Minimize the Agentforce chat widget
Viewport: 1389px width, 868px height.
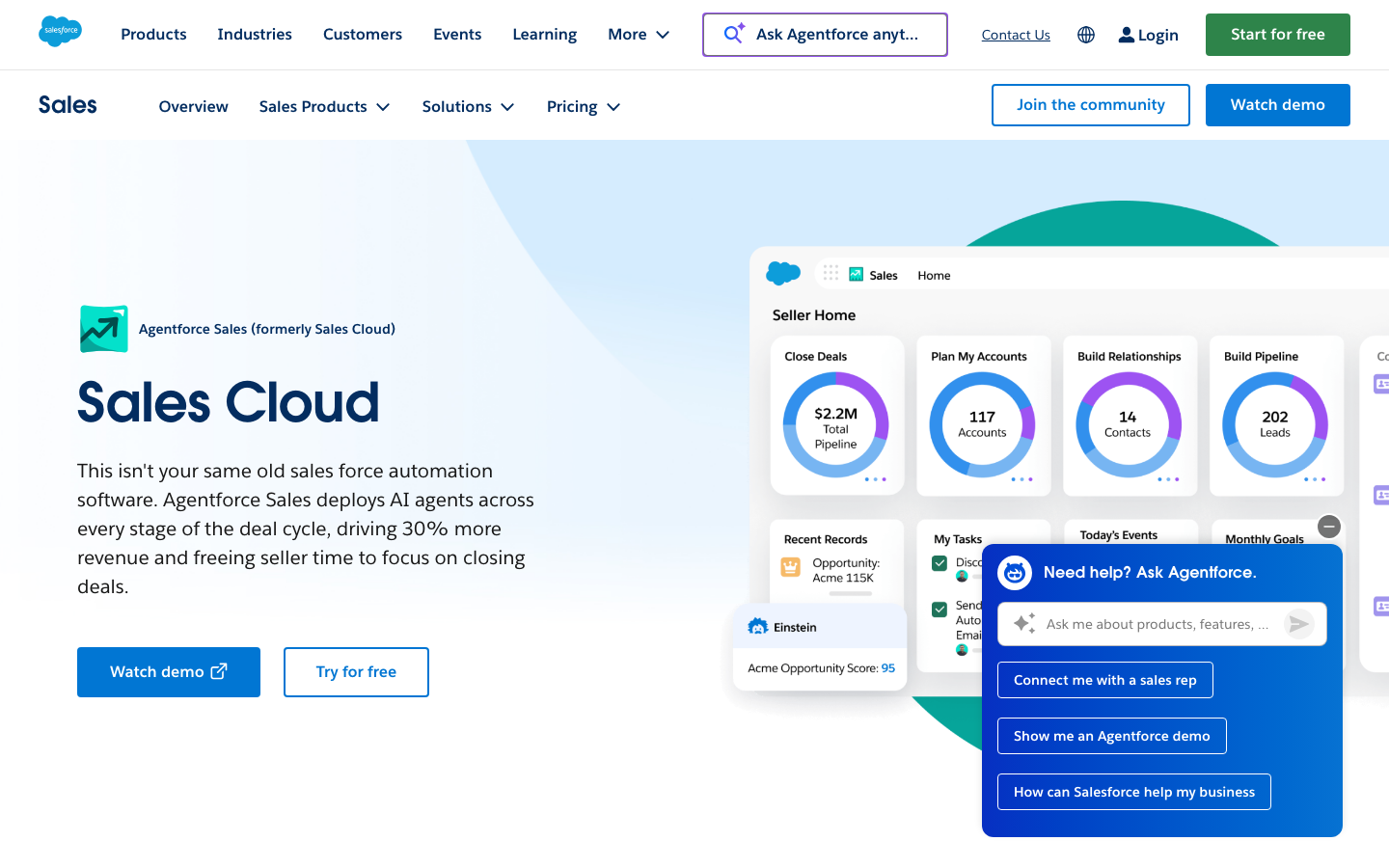pos(1329,527)
